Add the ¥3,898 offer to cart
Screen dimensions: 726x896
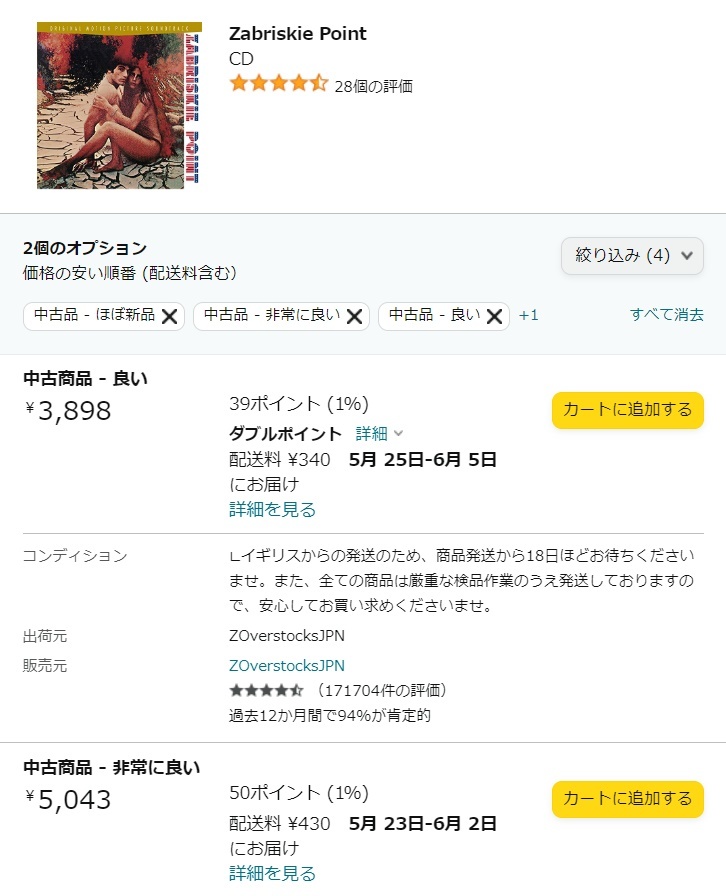pyautogui.click(x=627, y=410)
